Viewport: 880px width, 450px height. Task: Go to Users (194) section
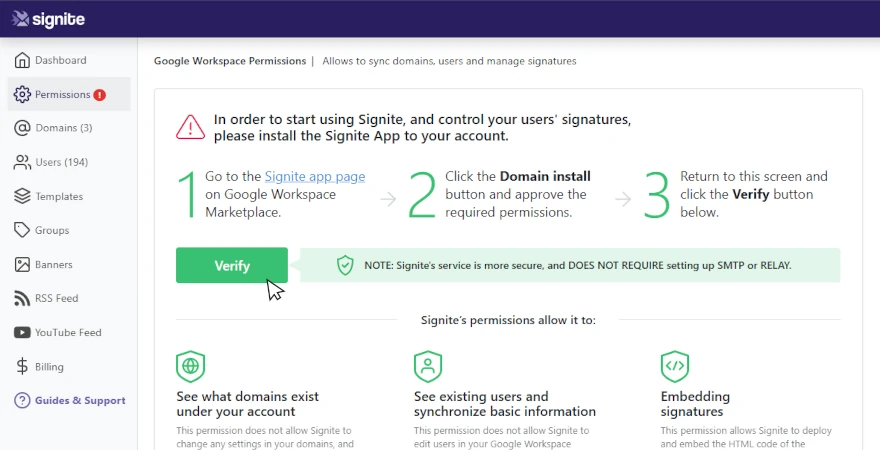click(62, 162)
